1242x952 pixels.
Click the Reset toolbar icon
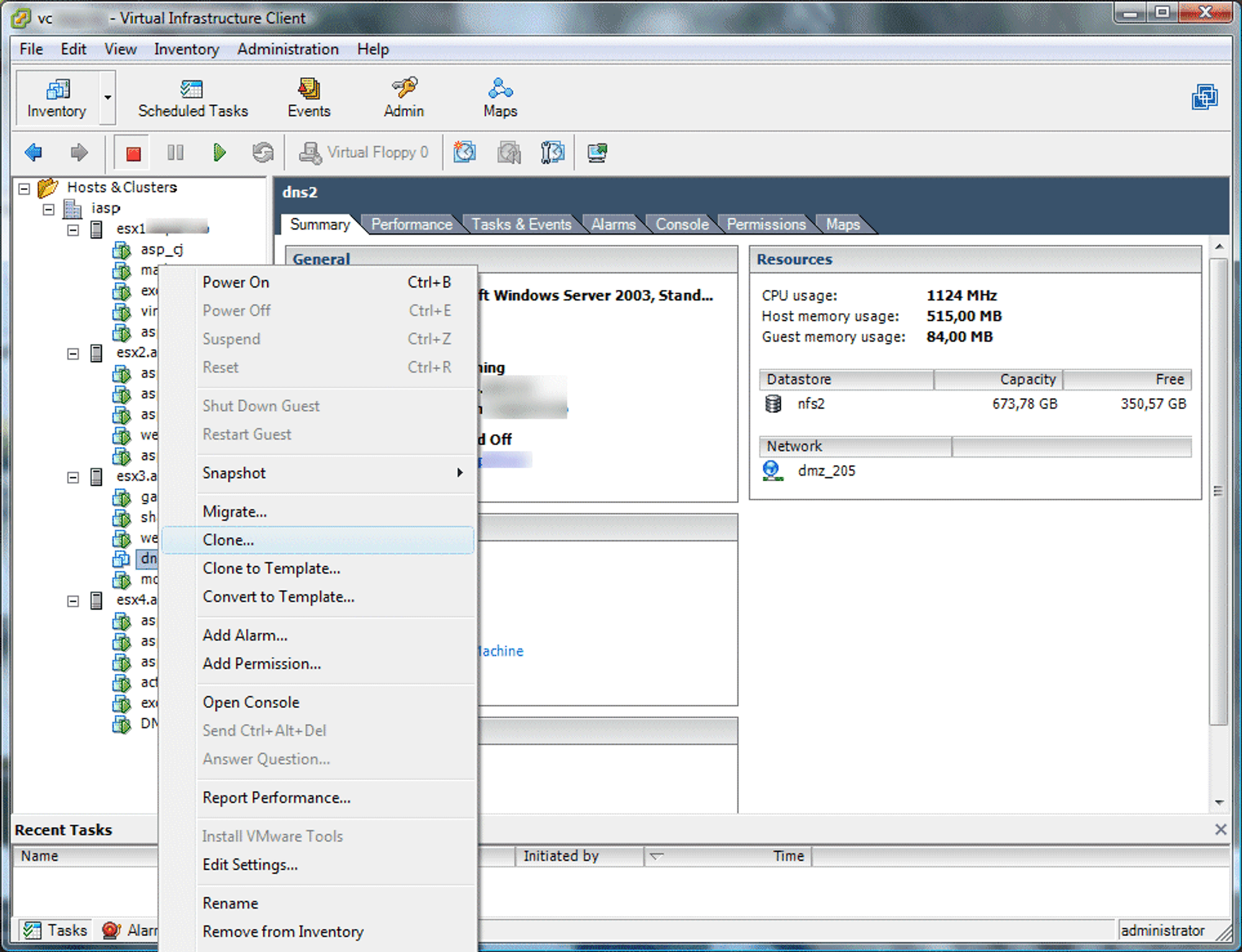click(x=263, y=152)
